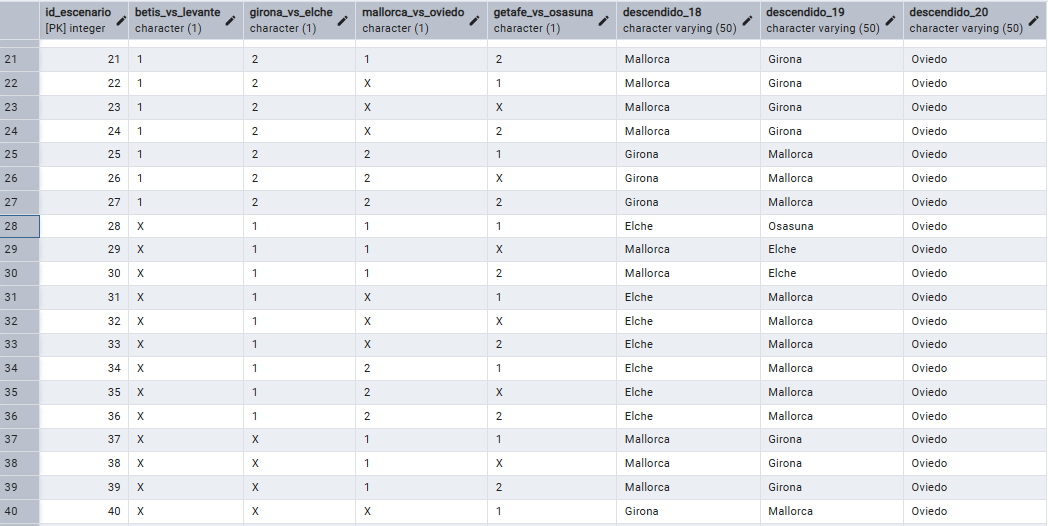Click descendido_19 Mallorca cell in row 40
This screenshot has width=1048, height=526.
coord(832,511)
